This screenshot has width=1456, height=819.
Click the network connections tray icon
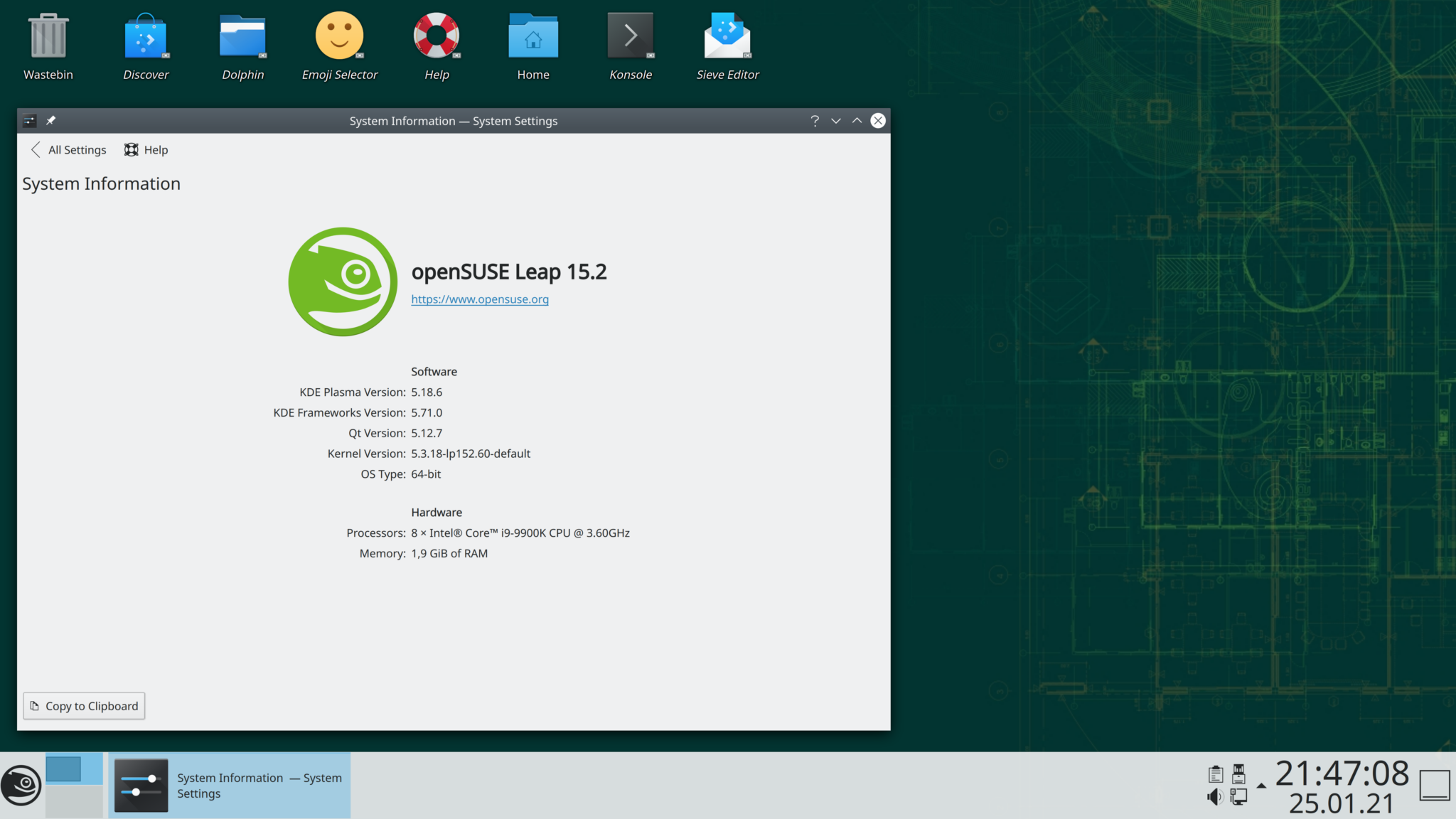(x=1238, y=797)
